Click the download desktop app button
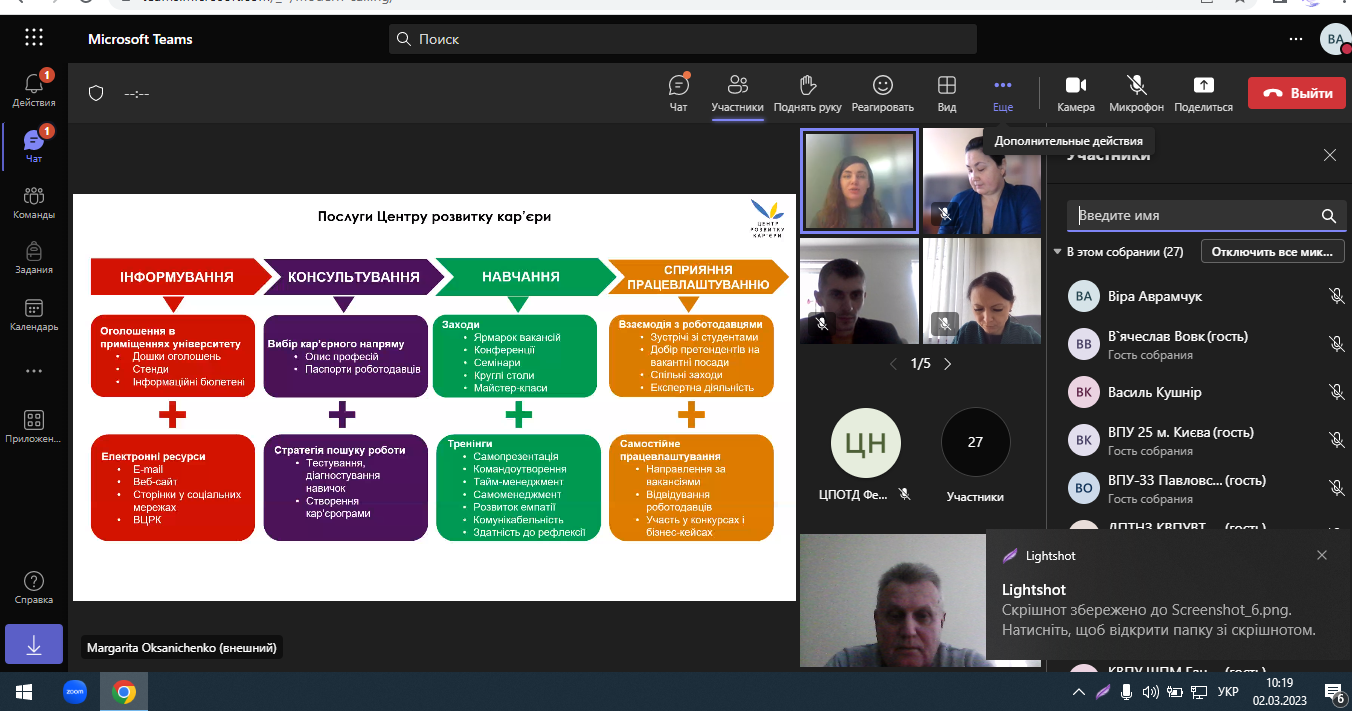The width and height of the screenshot is (1352, 711). click(34, 645)
